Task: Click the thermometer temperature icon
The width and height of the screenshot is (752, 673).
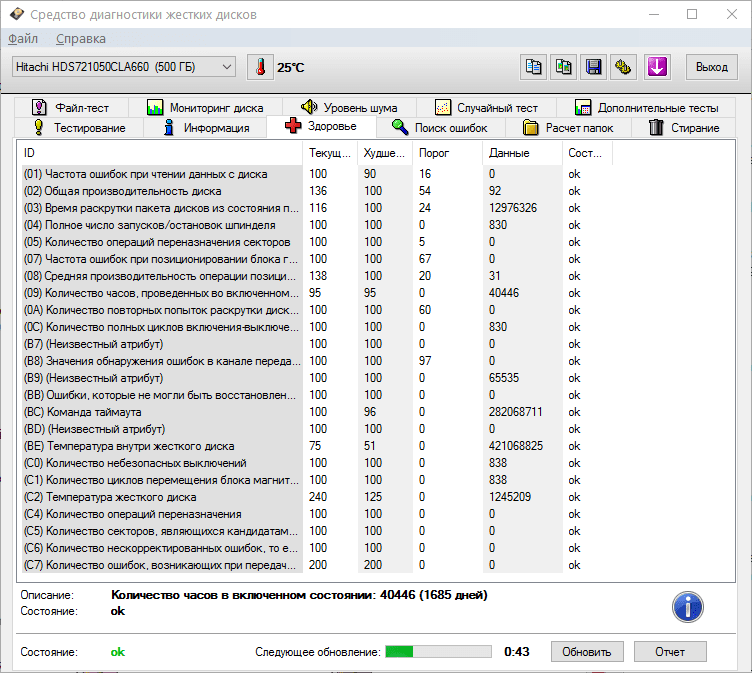Action: pos(260,67)
